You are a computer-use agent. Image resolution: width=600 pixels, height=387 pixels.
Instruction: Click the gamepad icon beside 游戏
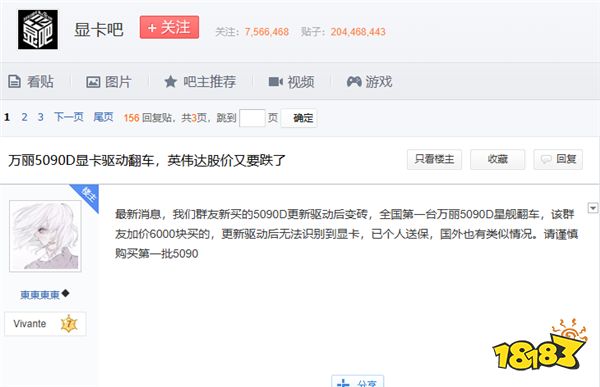[x=354, y=82]
